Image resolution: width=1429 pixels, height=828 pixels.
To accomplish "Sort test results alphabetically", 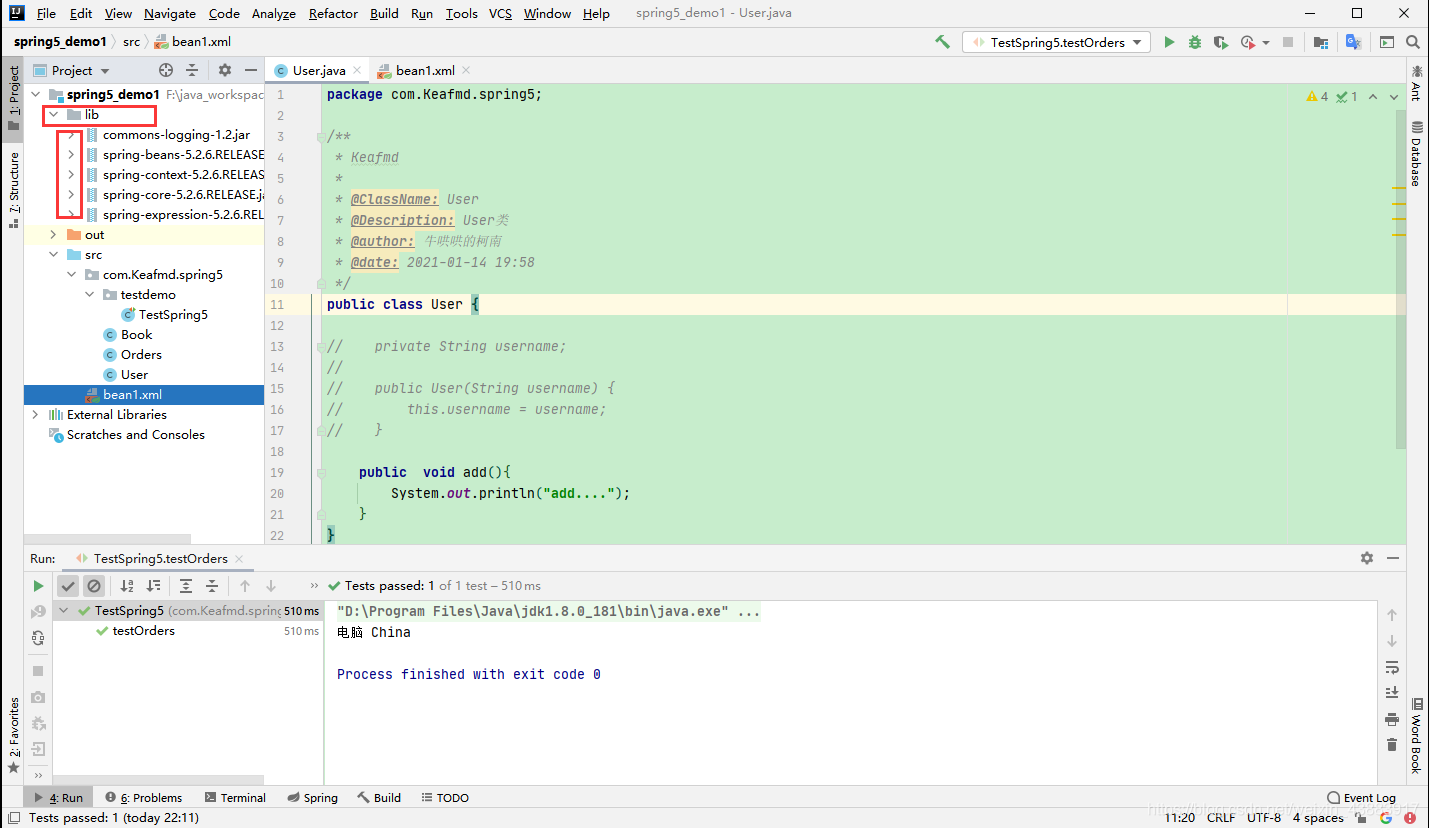I will coord(127,586).
